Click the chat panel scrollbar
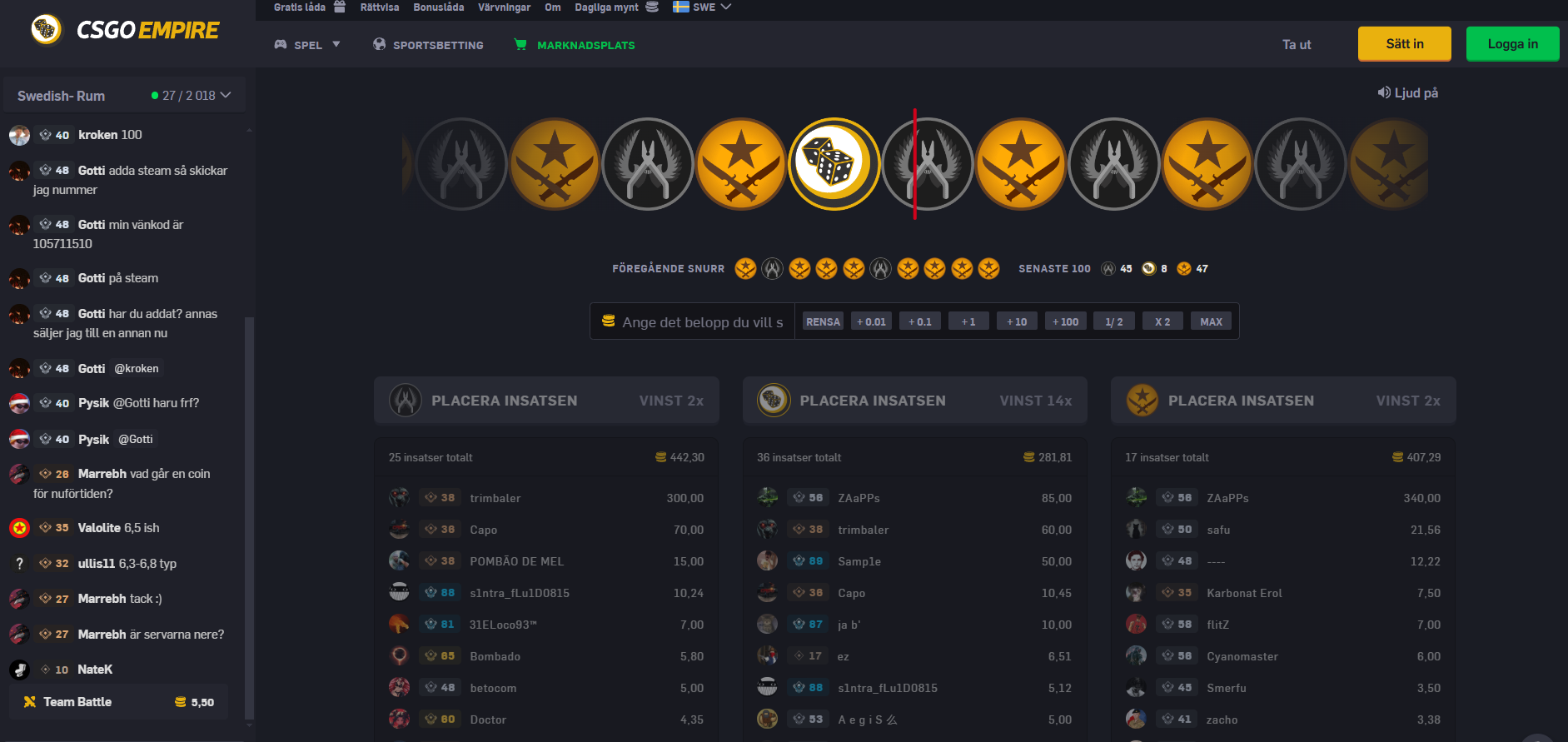Image resolution: width=1568 pixels, height=742 pixels. 248,516
